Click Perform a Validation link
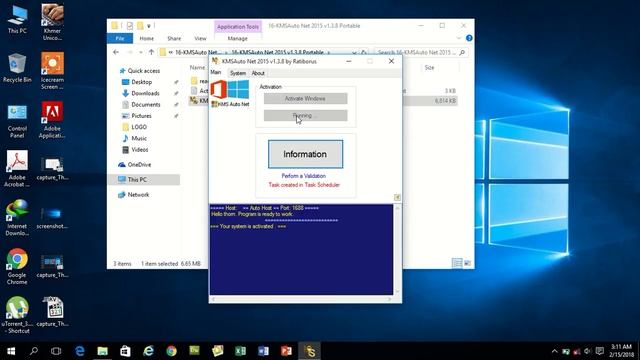 point(304,176)
